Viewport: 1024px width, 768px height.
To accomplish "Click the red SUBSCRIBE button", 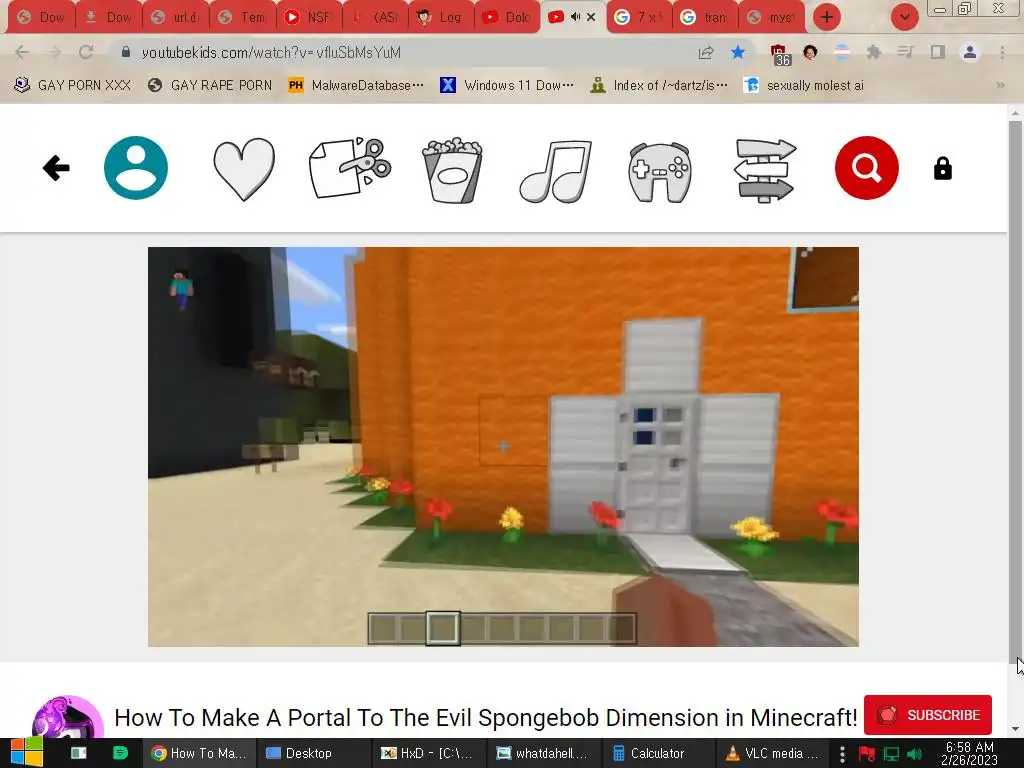I will point(927,715).
